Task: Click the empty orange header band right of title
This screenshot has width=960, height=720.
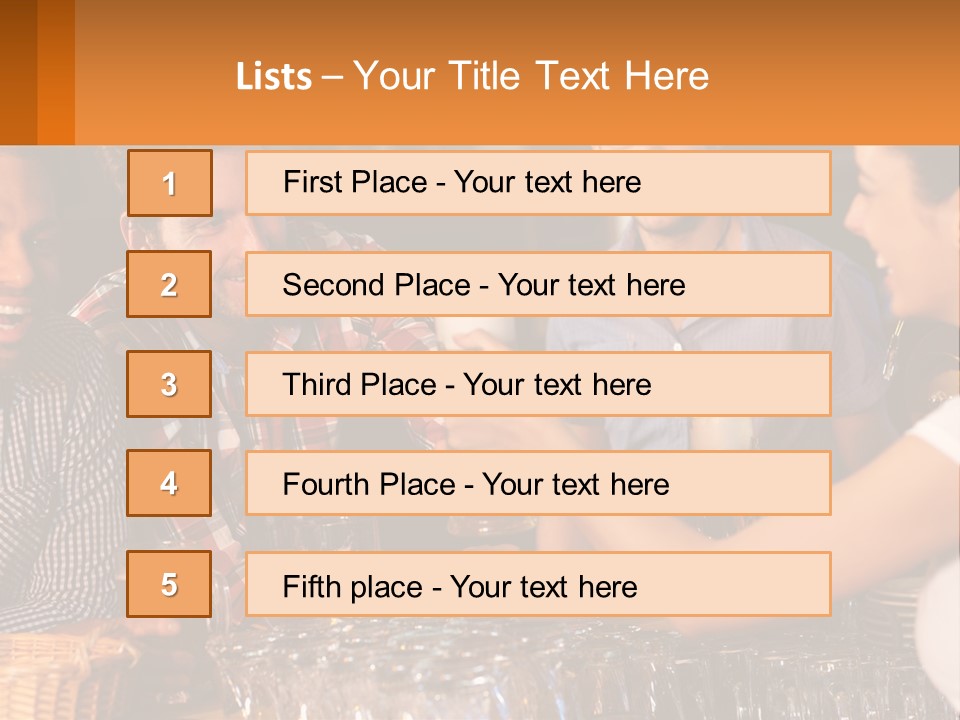Action: [840, 75]
